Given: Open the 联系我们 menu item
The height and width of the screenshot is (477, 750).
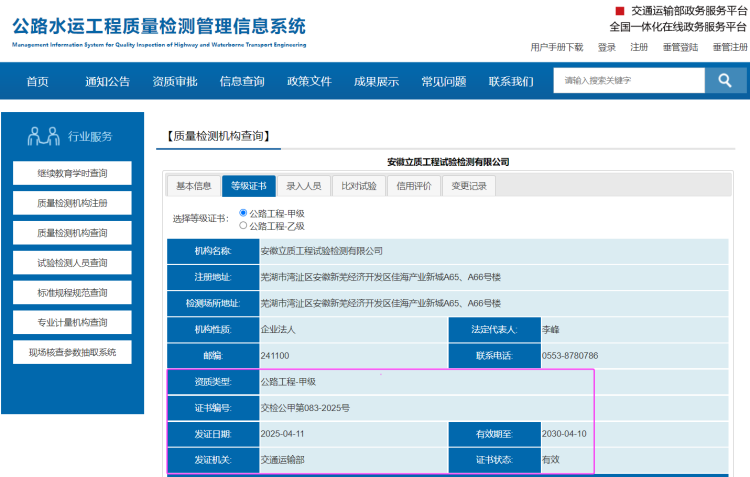Looking at the screenshot, I should pos(511,81).
